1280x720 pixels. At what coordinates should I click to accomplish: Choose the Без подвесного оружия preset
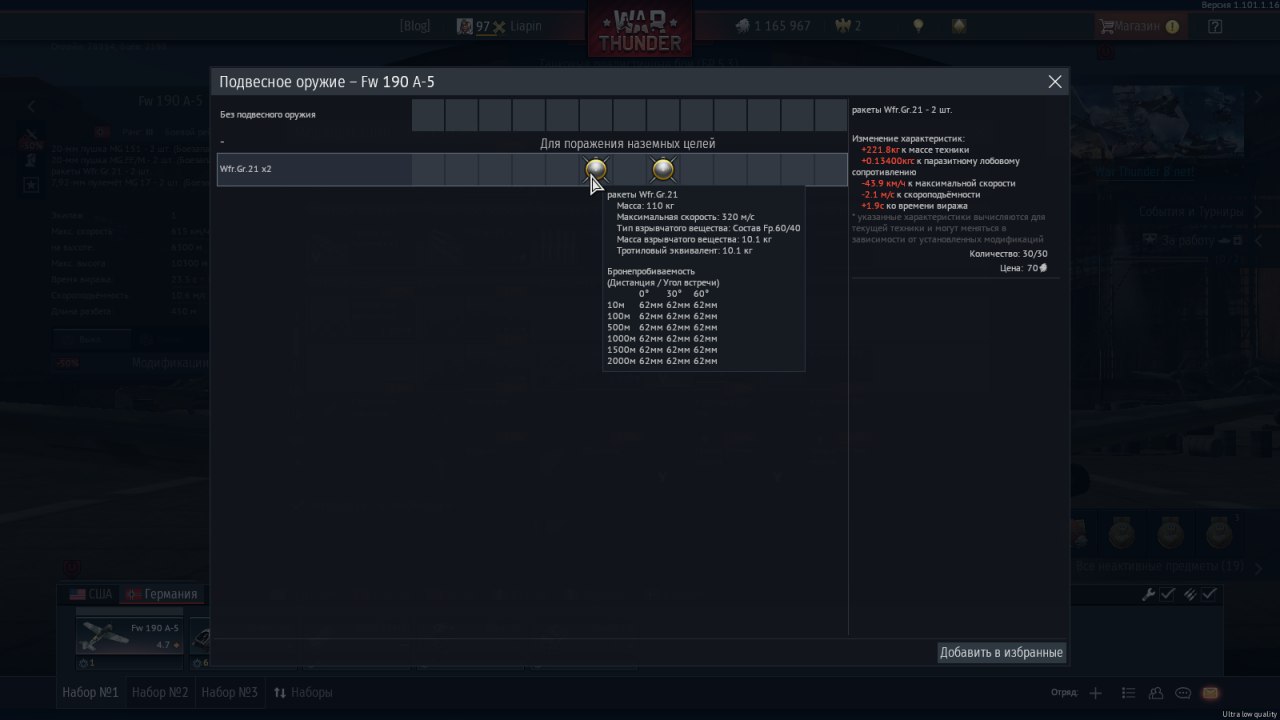click(x=532, y=115)
